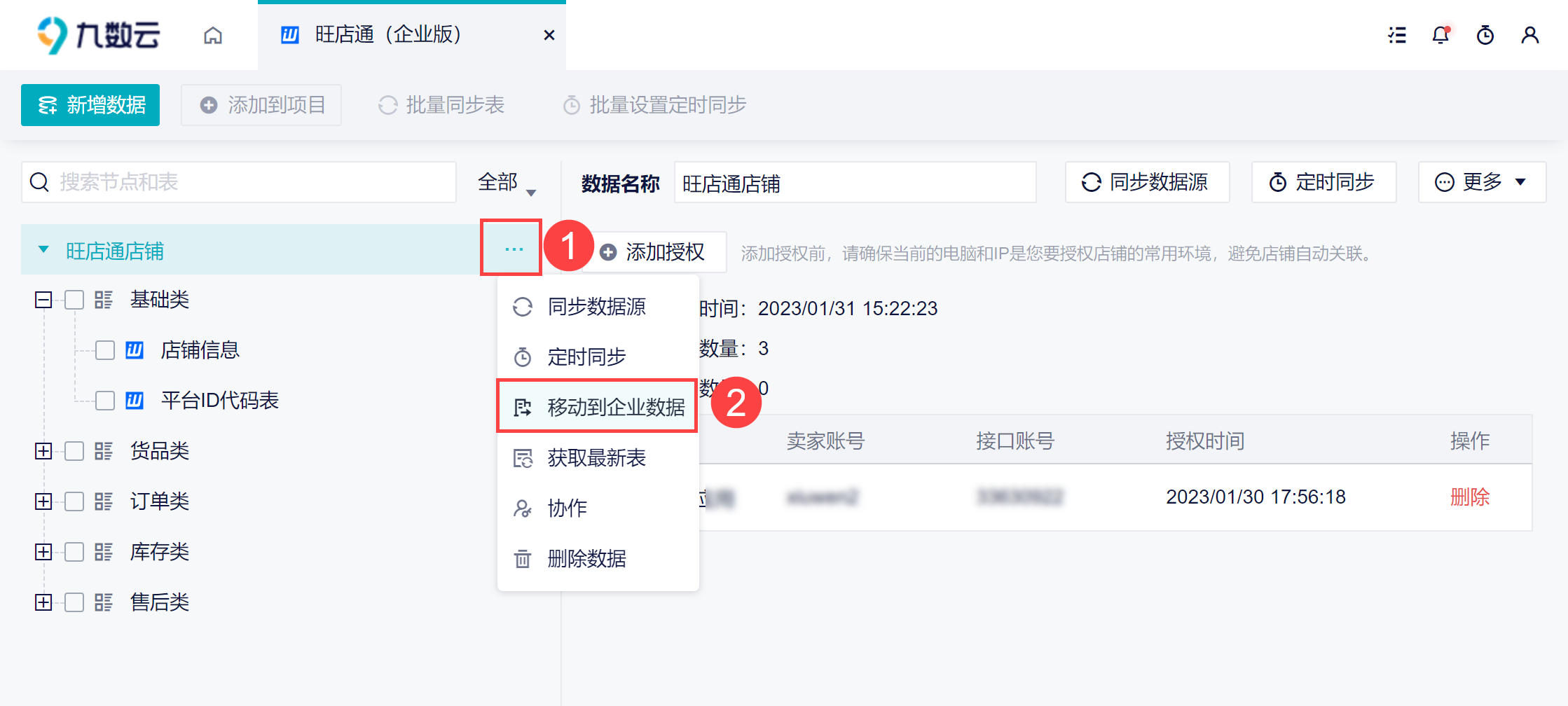Expand the 订单类 folder
The width and height of the screenshot is (1568, 706).
point(43,501)
